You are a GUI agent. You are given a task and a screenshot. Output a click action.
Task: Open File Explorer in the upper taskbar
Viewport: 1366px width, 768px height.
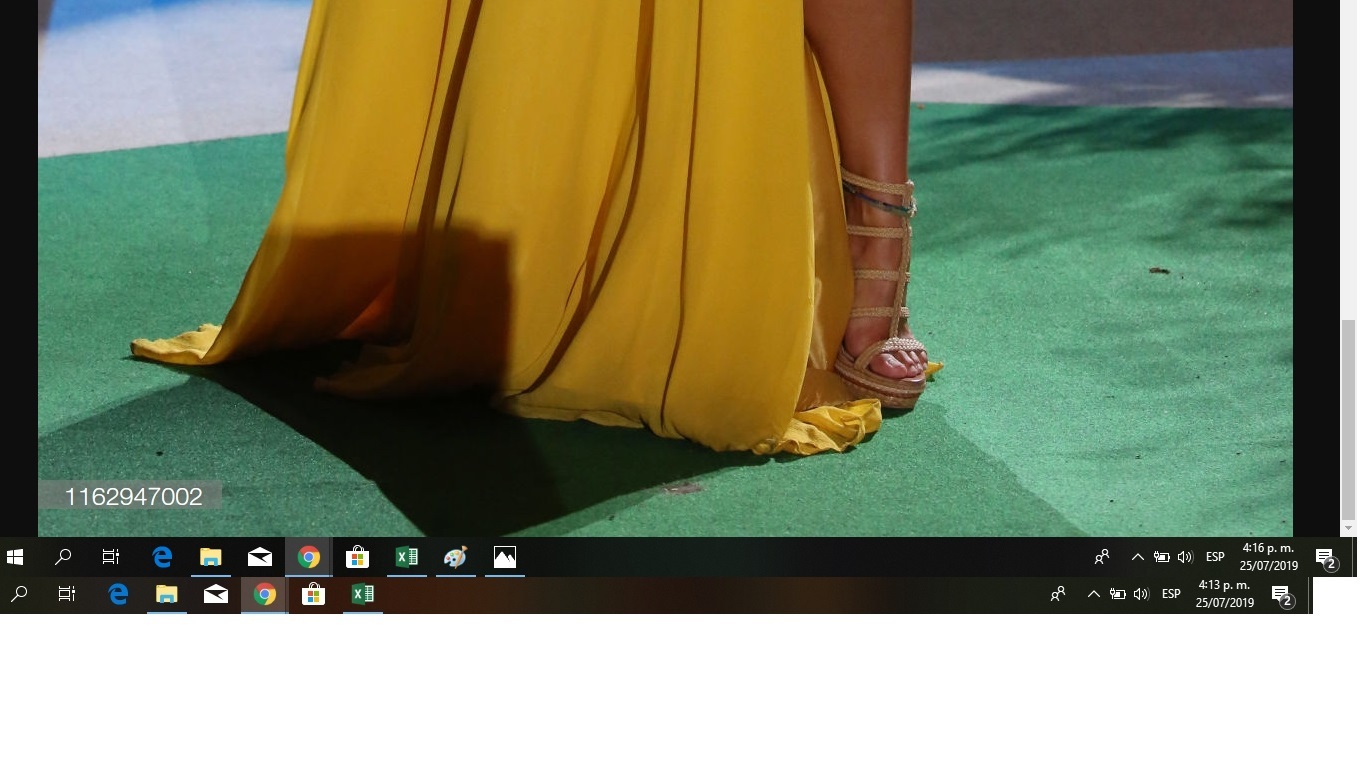coord(210,557)
